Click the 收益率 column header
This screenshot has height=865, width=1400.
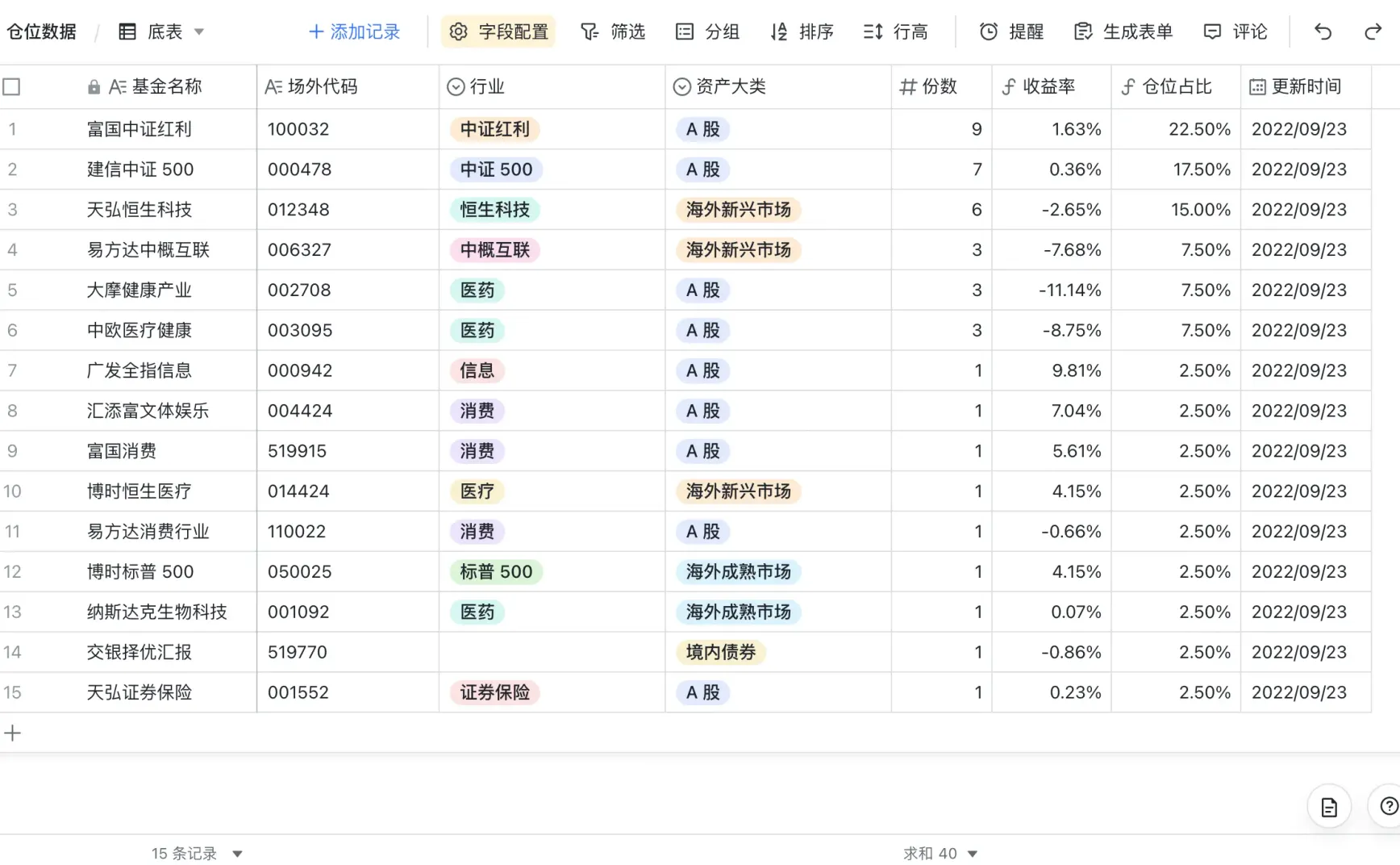coord(1052,86)
